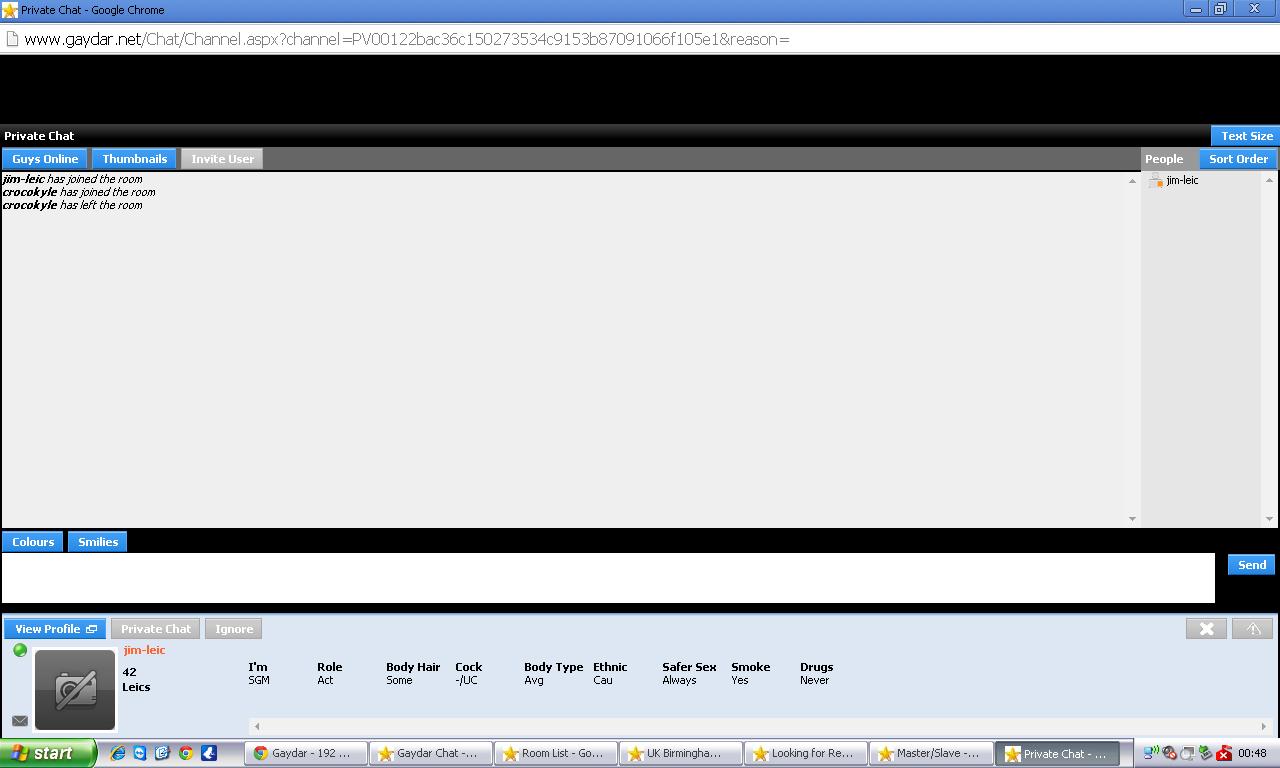Click the Ignore button
This screenshot has height=768, width=1280.
[234, 629]
